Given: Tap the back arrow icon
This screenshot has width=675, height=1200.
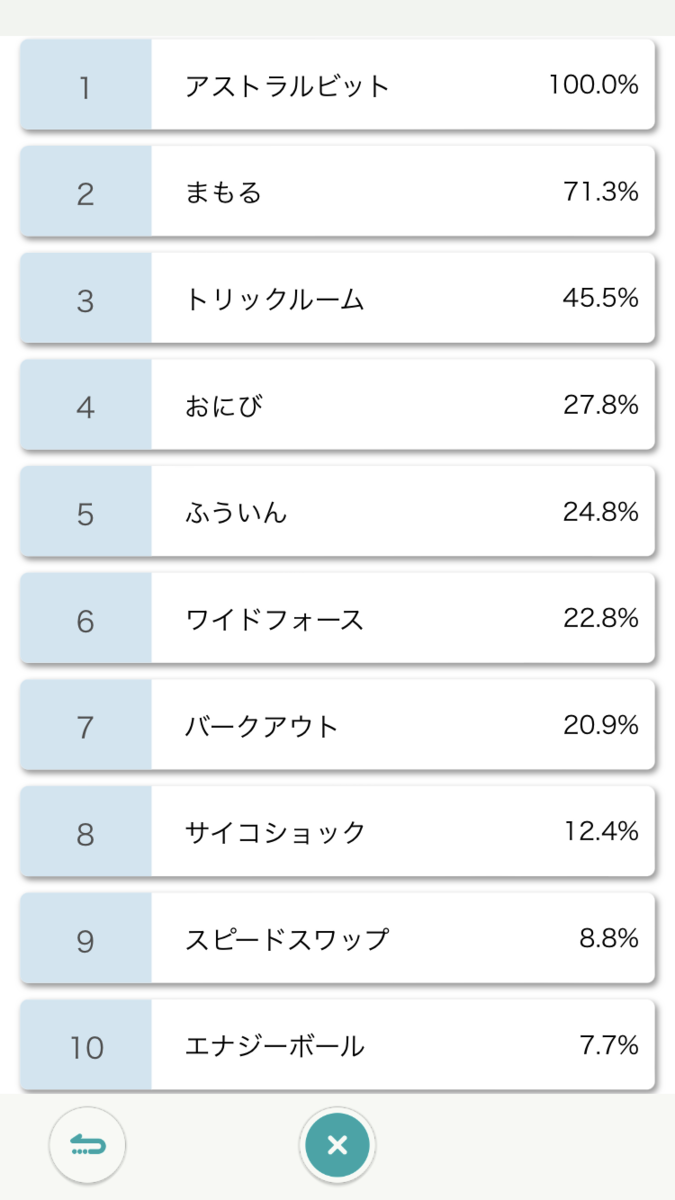Looking at the screenshot, I should pyautogui.click(x=88, y=1145).
